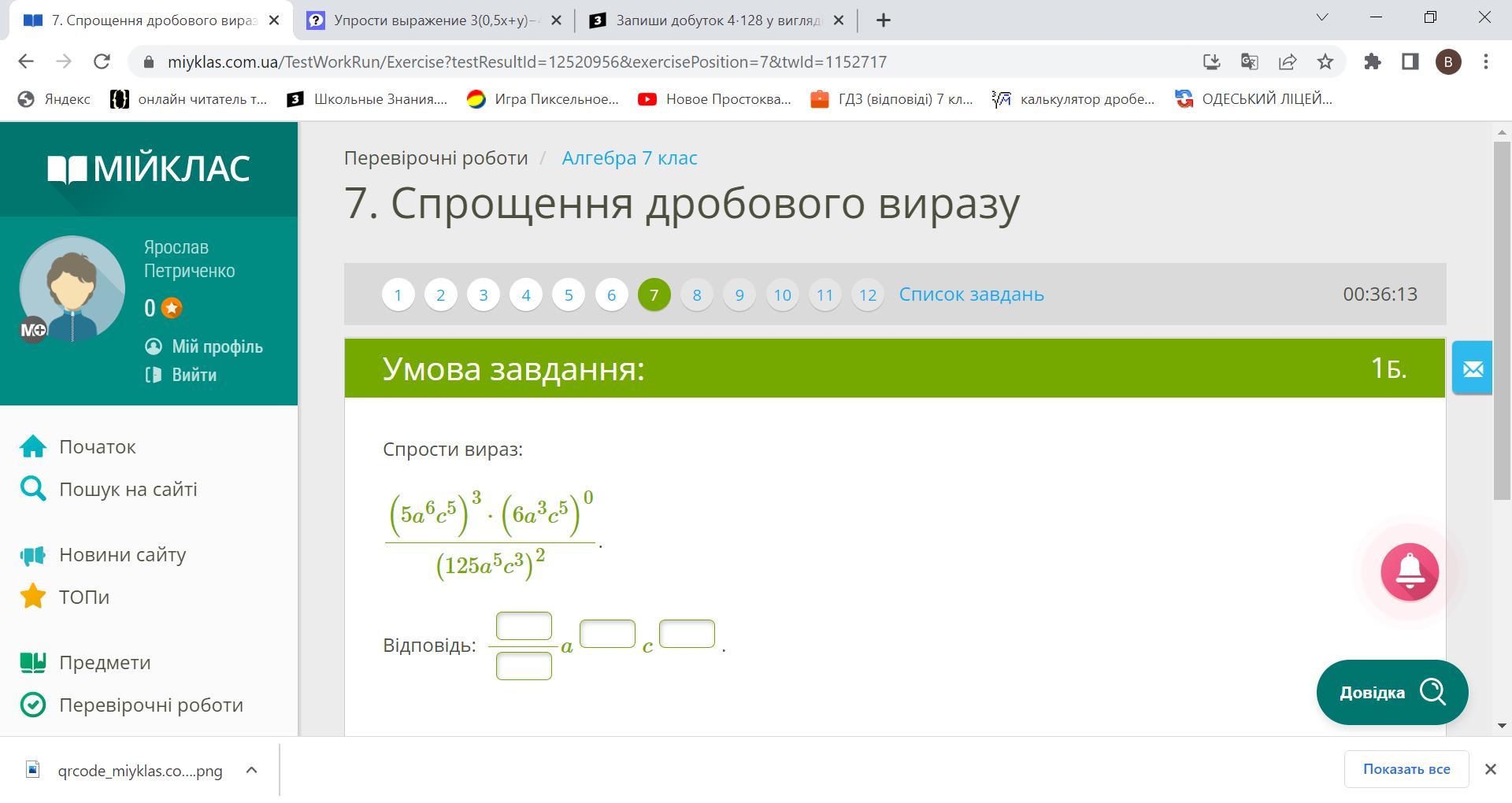Bookmark this page with star icon
Image resolution: width=1512 pixels, height=803 pixels.
(1325, 61)
